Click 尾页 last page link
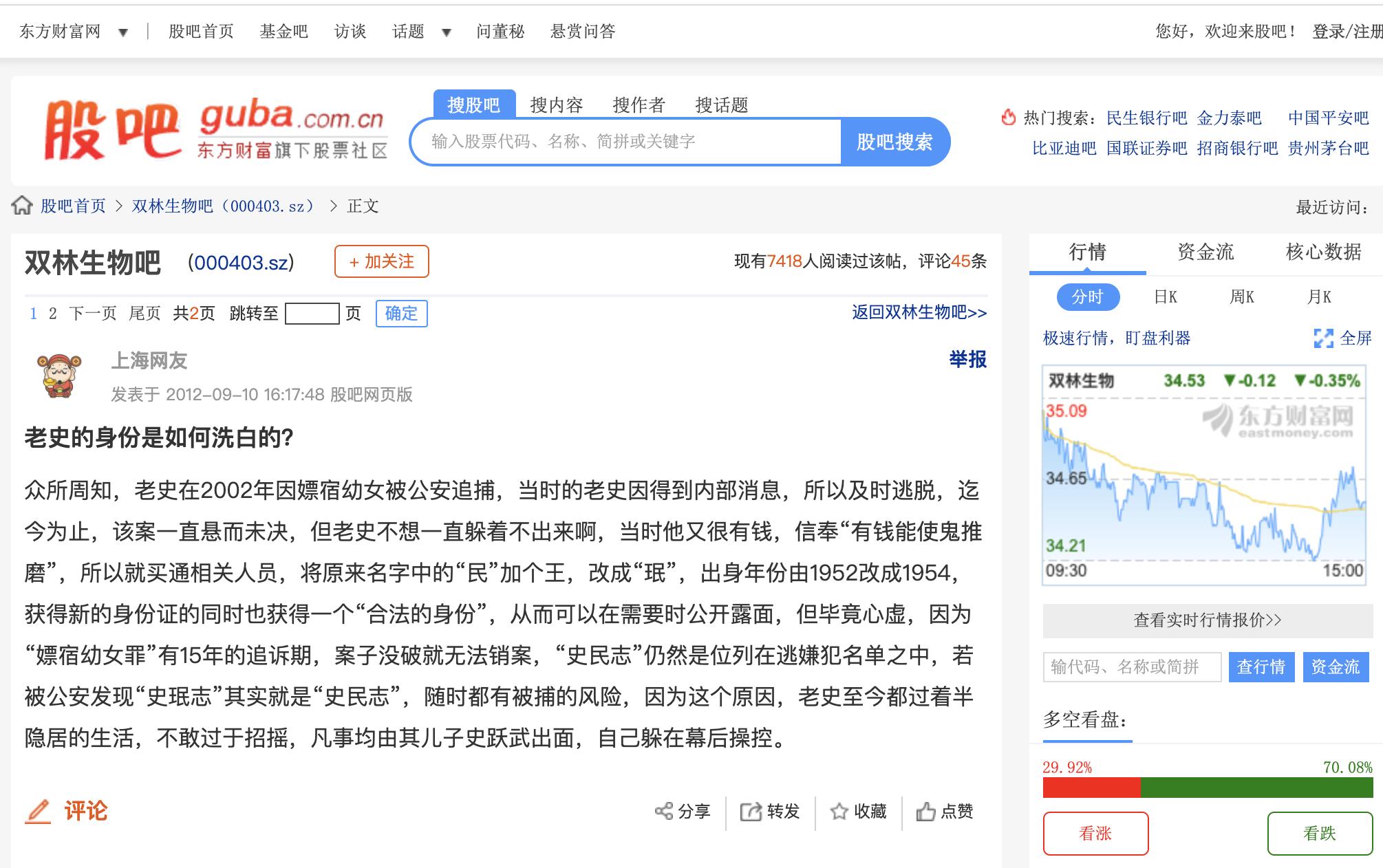Viewport: 1383px width, 868px height. (144, 314)
